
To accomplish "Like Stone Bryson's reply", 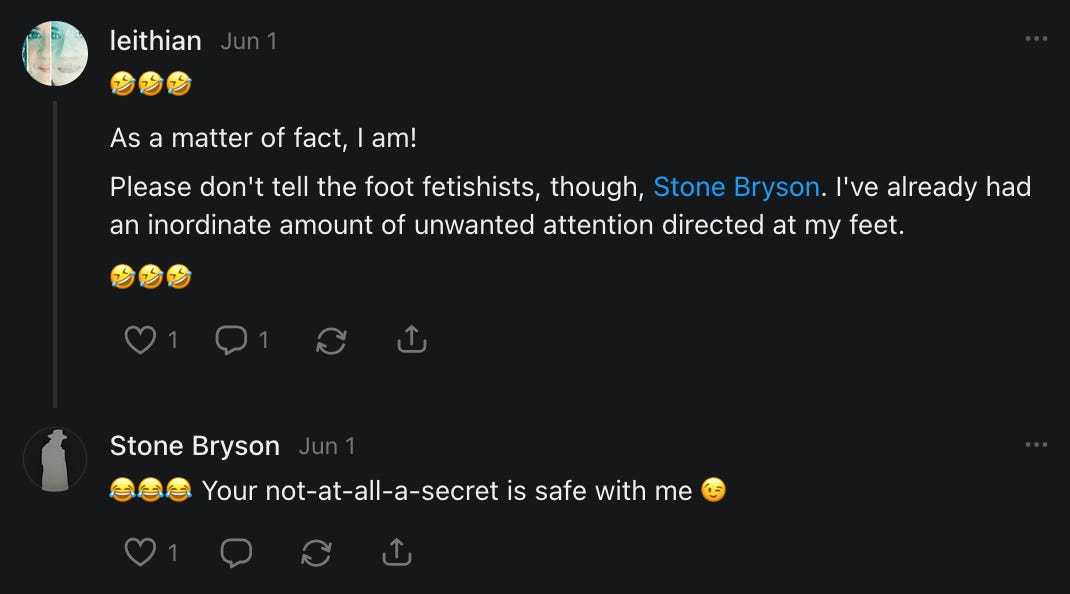I will pos(140,551).
